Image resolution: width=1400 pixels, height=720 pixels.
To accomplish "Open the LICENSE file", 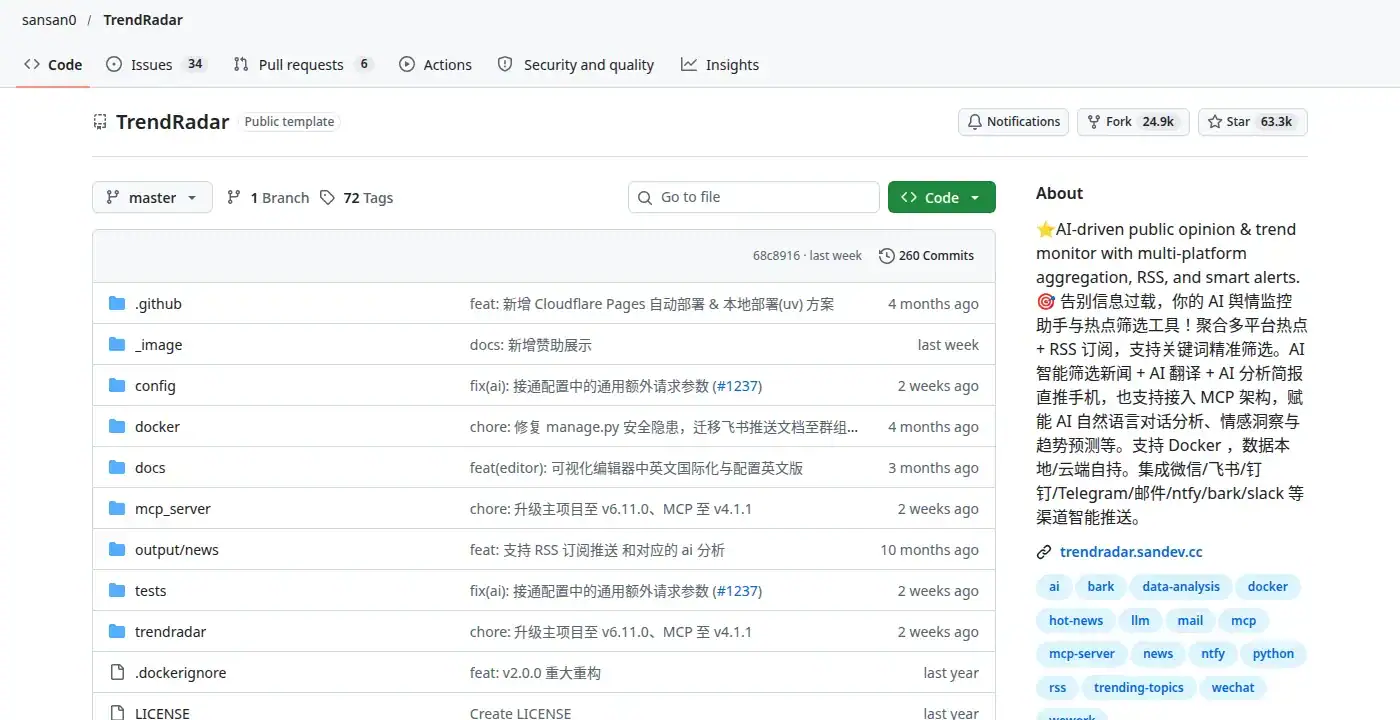I will [x=162, y=713].
